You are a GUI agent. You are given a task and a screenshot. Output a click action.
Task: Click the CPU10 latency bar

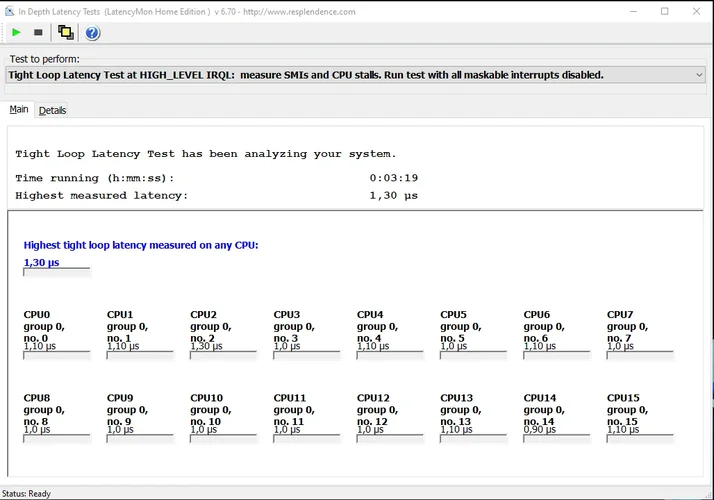[224, 437]
